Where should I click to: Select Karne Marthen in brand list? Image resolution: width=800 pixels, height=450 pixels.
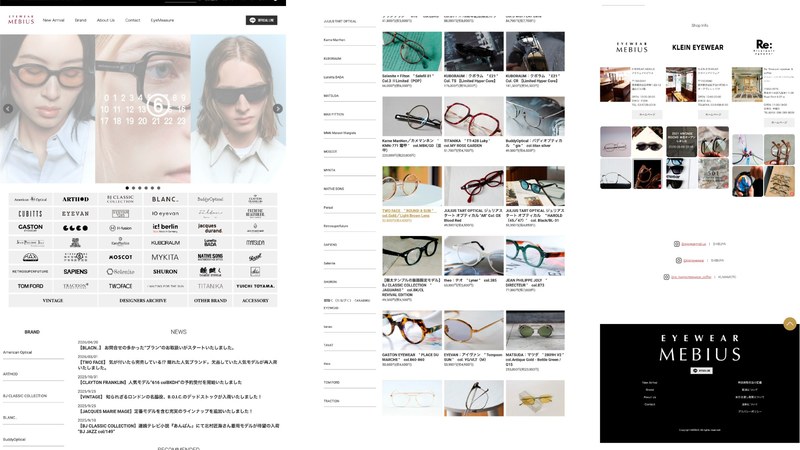[334, 40]
